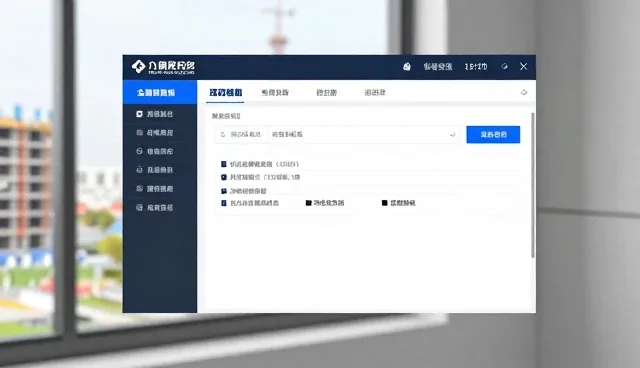640x368 pixels.
Task: Click the icon of the first sidebar item below the header
Action: [x=139, y=114]
